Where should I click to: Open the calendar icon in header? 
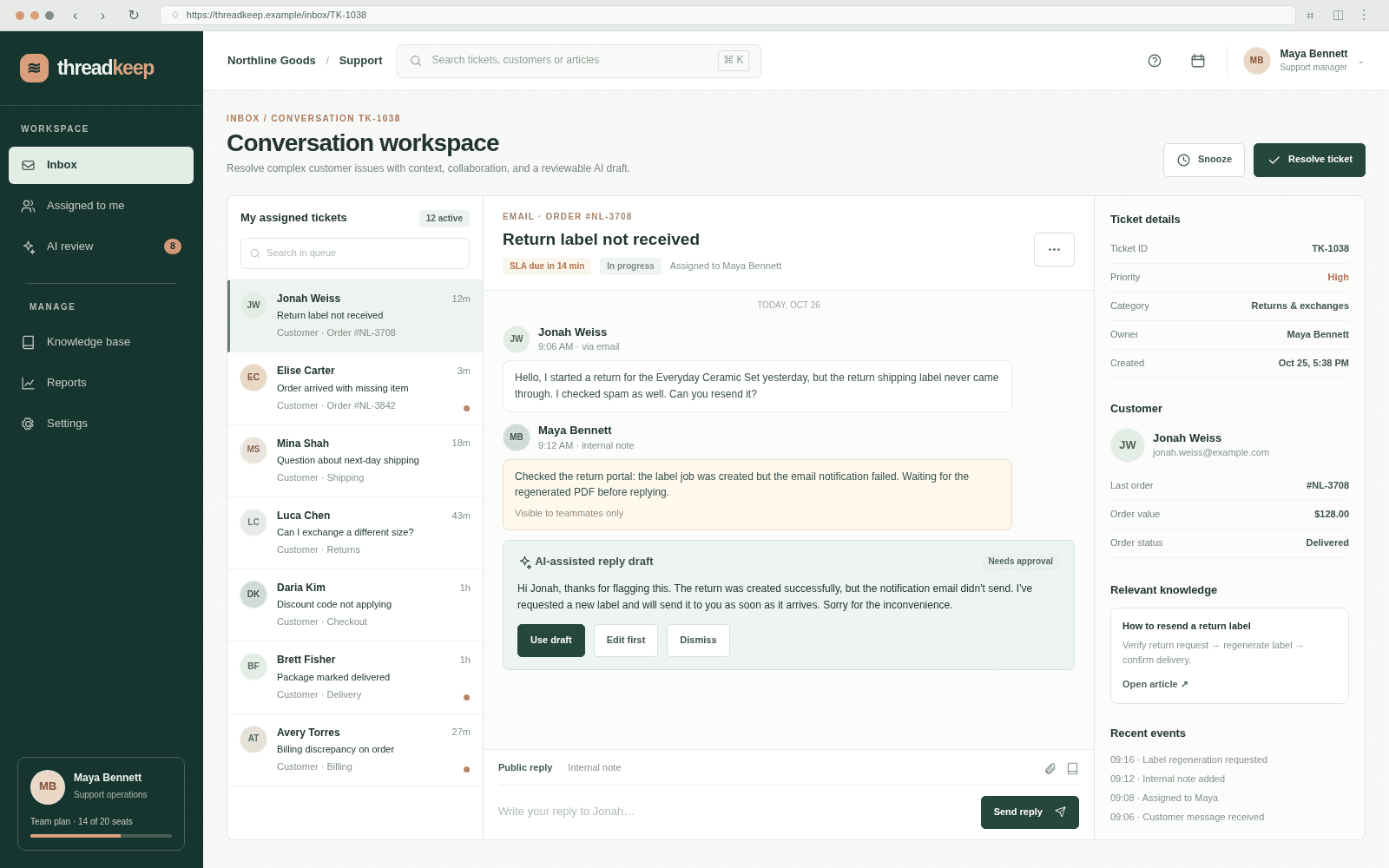click(x=1198, y=61)
